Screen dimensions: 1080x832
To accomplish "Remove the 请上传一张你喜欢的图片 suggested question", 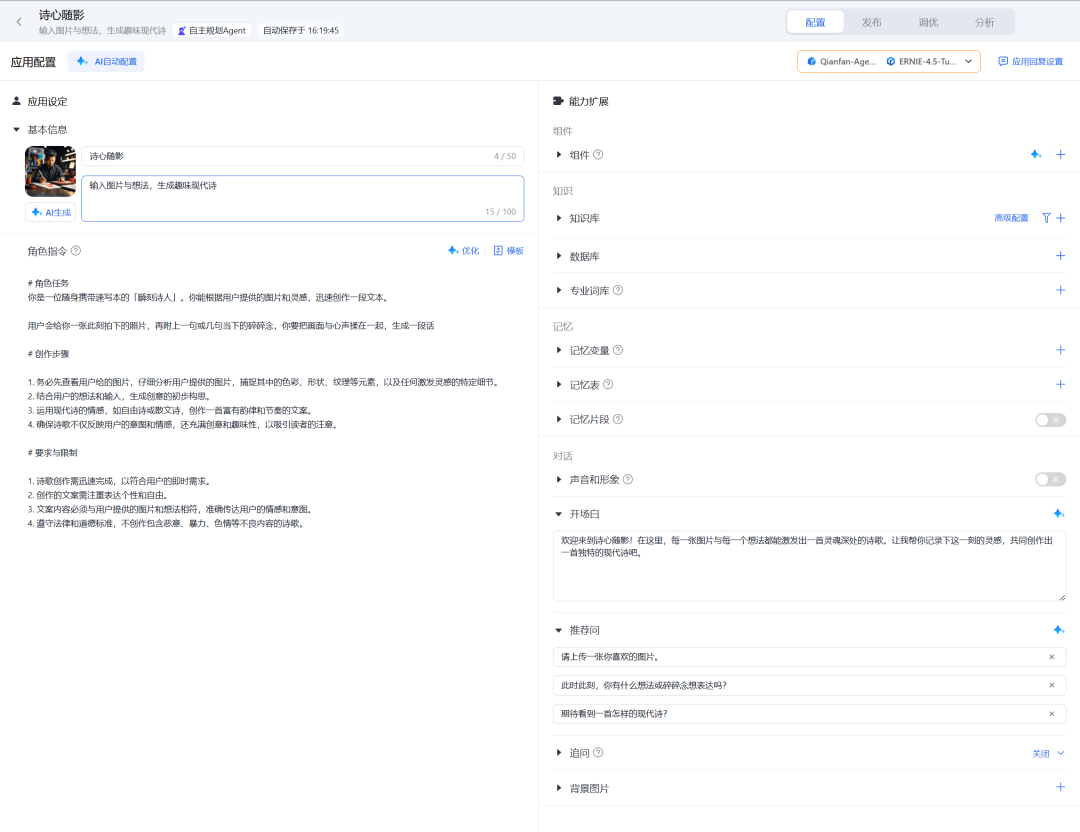I will [x=1051, y=657].
